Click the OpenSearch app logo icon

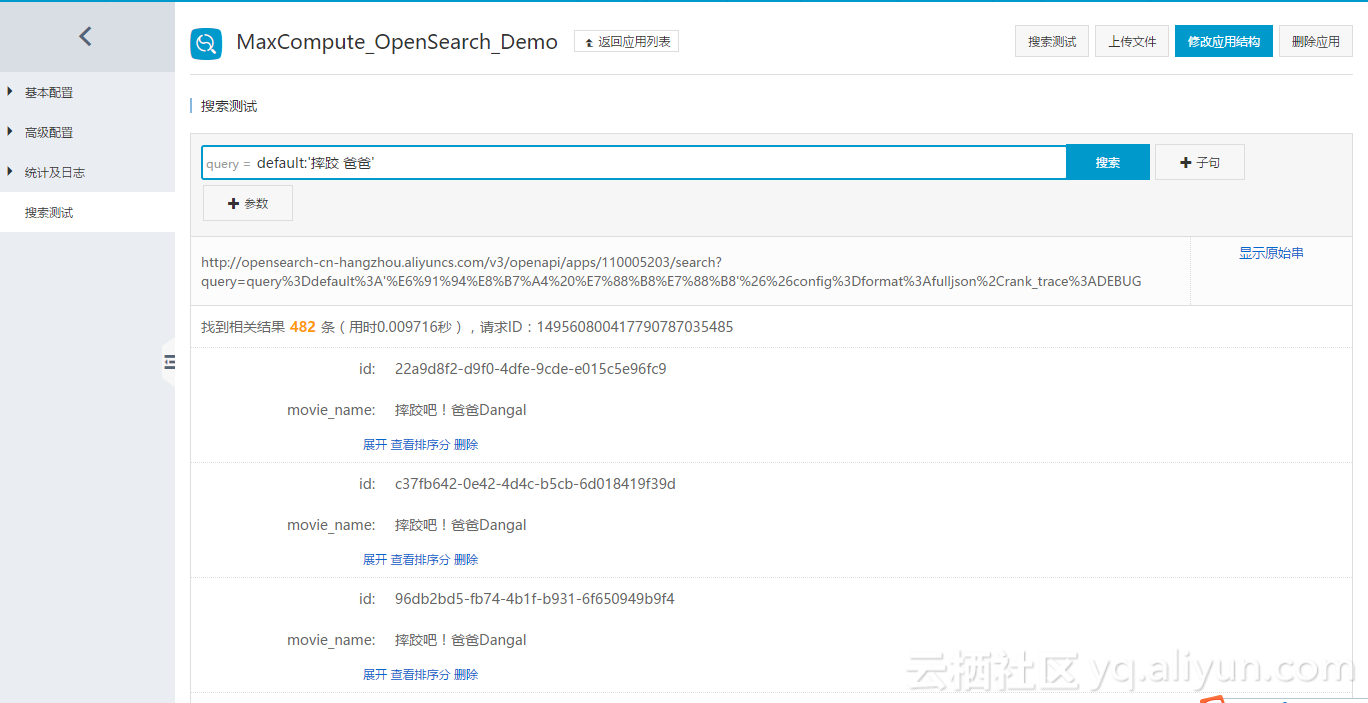coord(206,43)
